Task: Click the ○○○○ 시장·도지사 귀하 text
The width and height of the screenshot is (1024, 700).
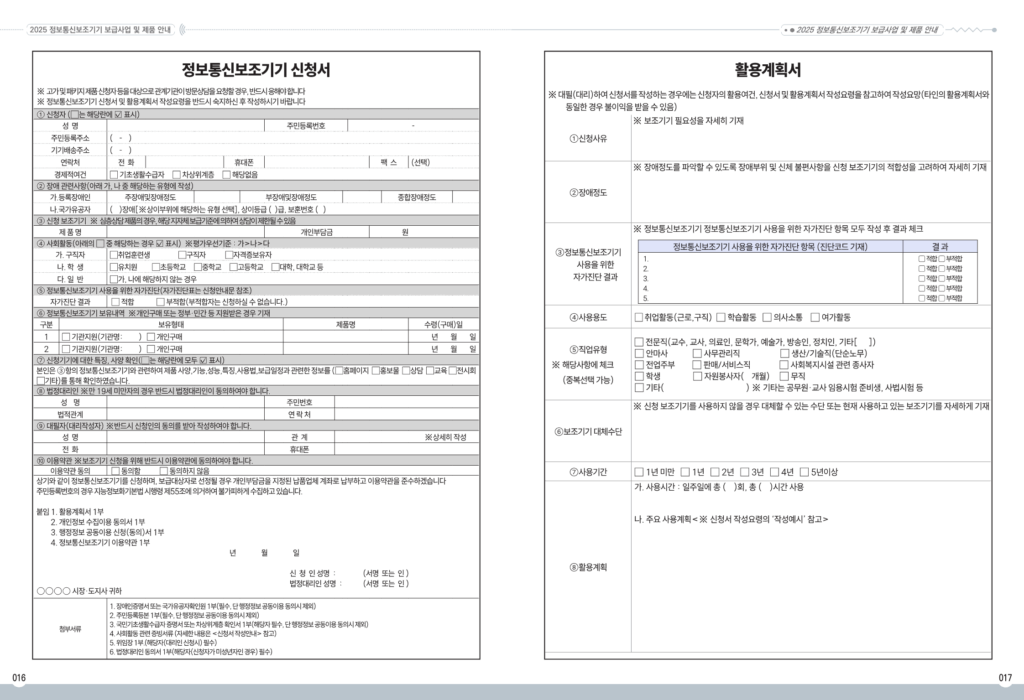Action: (79, 592)
